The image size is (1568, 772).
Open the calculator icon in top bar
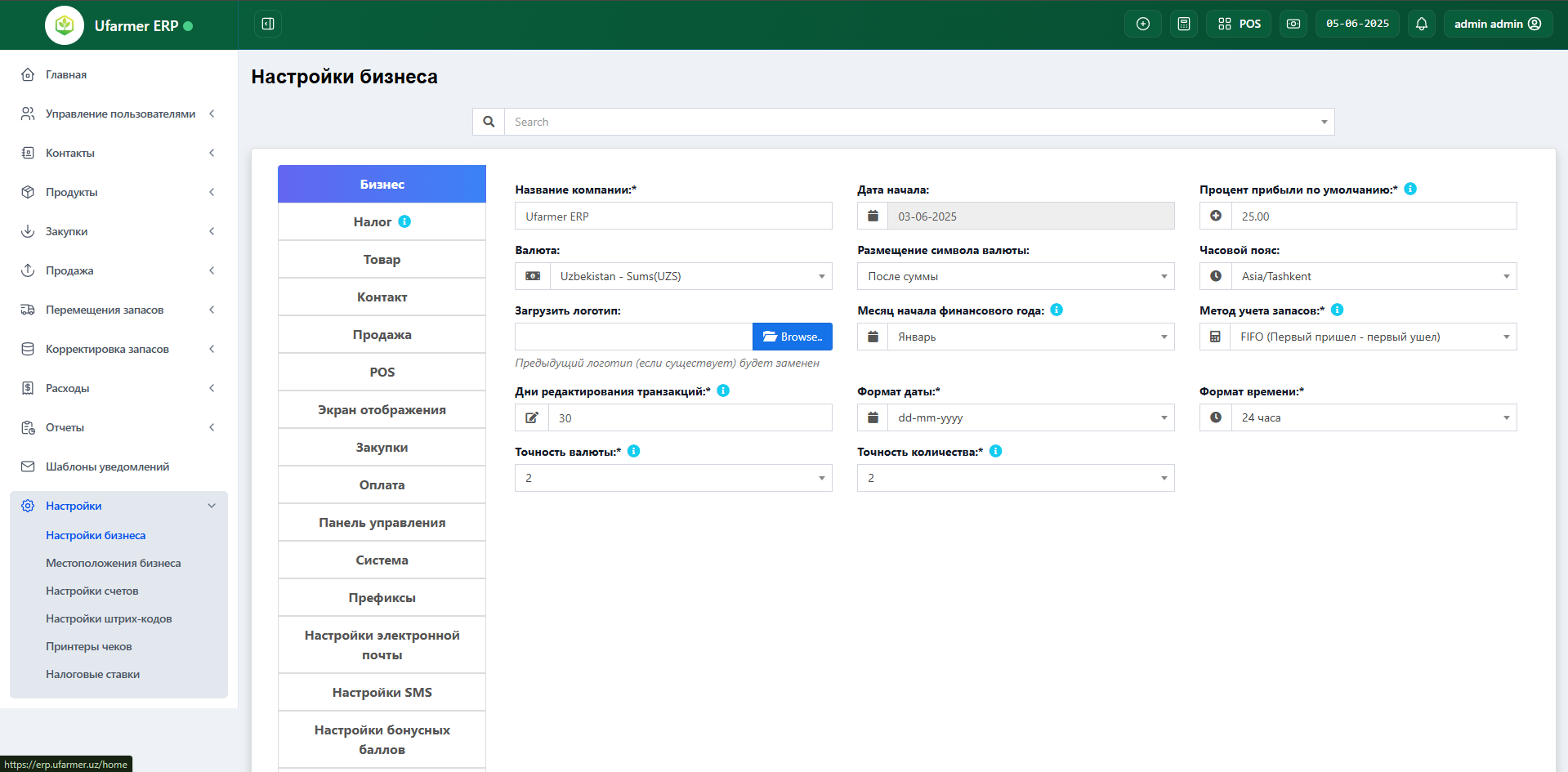coord(1183,24)
